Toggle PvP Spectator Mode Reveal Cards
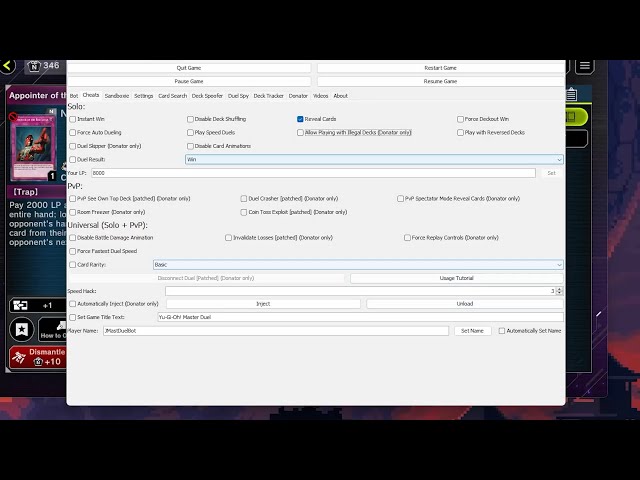 [400, 199]
